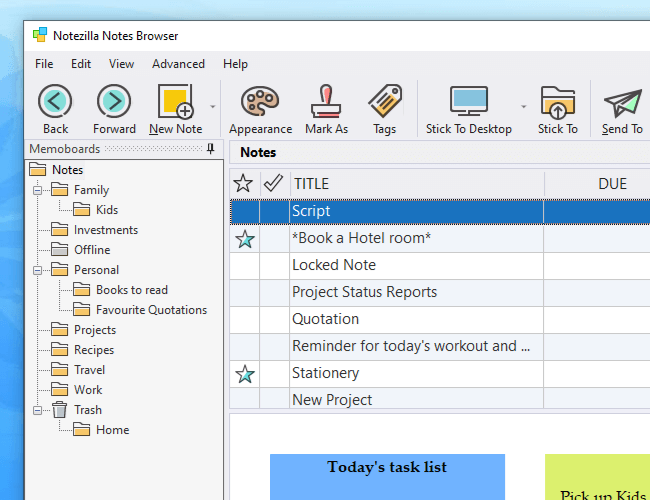Create a New Note from toolbar
Image resolution: width=650 pixels, height=500 pixels.
click(x=176, y=102)
